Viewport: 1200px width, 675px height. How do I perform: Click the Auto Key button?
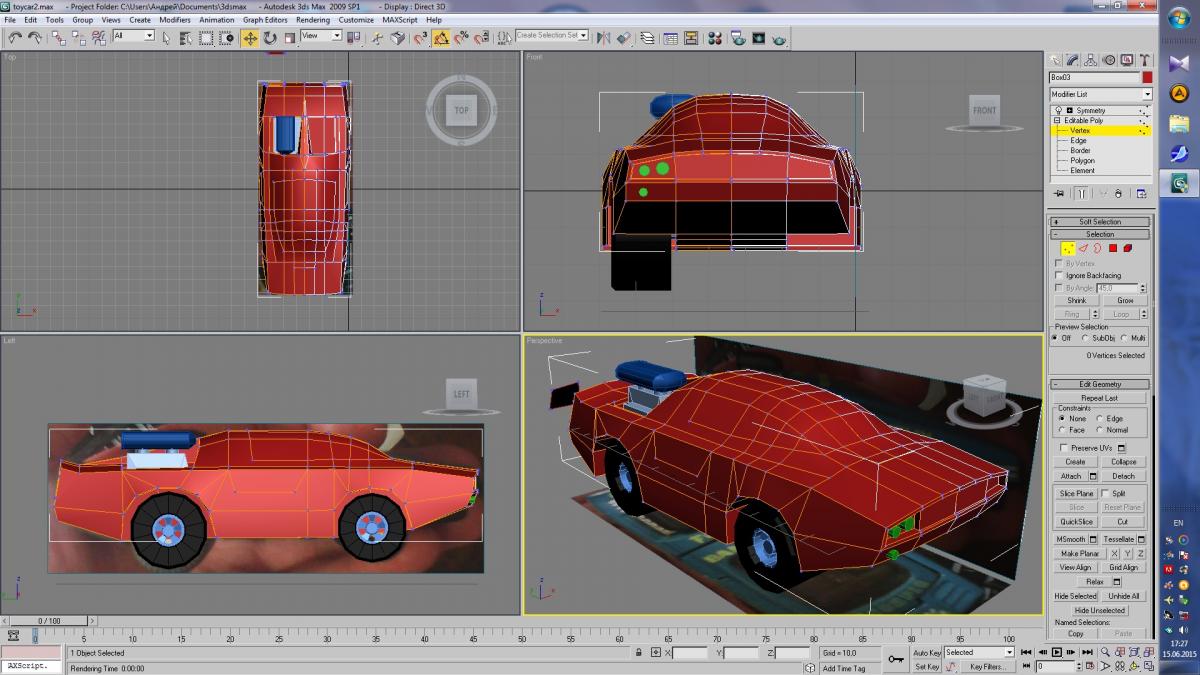coord(926,652)
